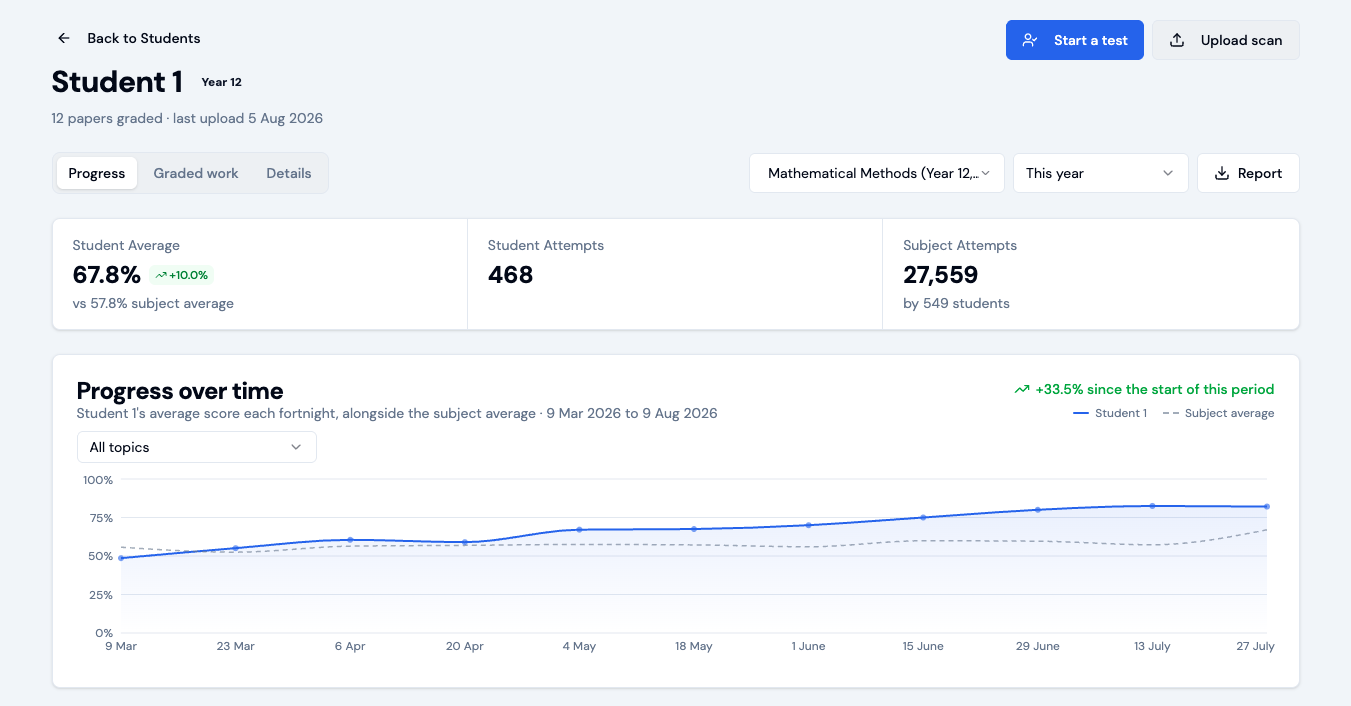Screen dimensions: 1351x706
Task: Click the back arrow icon
Action: click(x=64, y=38)
